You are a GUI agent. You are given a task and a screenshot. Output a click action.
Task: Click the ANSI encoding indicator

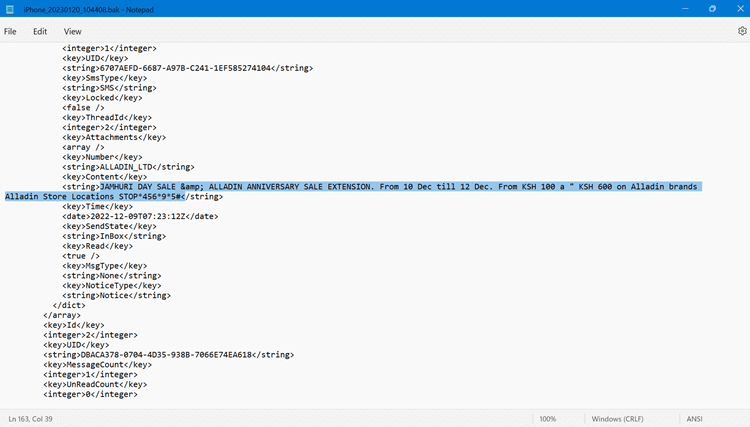coord(695,418)
